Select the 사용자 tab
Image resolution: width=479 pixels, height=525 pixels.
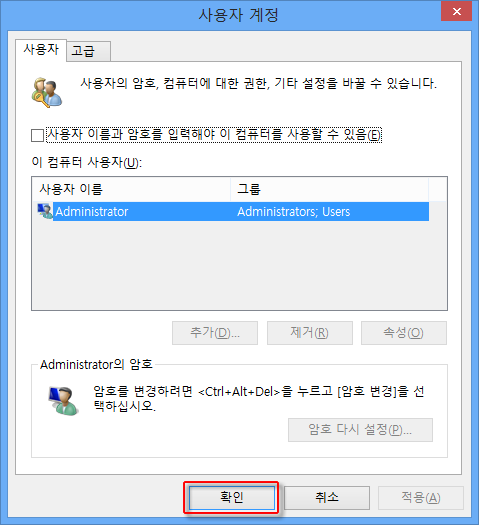click(x=41, y=50)
